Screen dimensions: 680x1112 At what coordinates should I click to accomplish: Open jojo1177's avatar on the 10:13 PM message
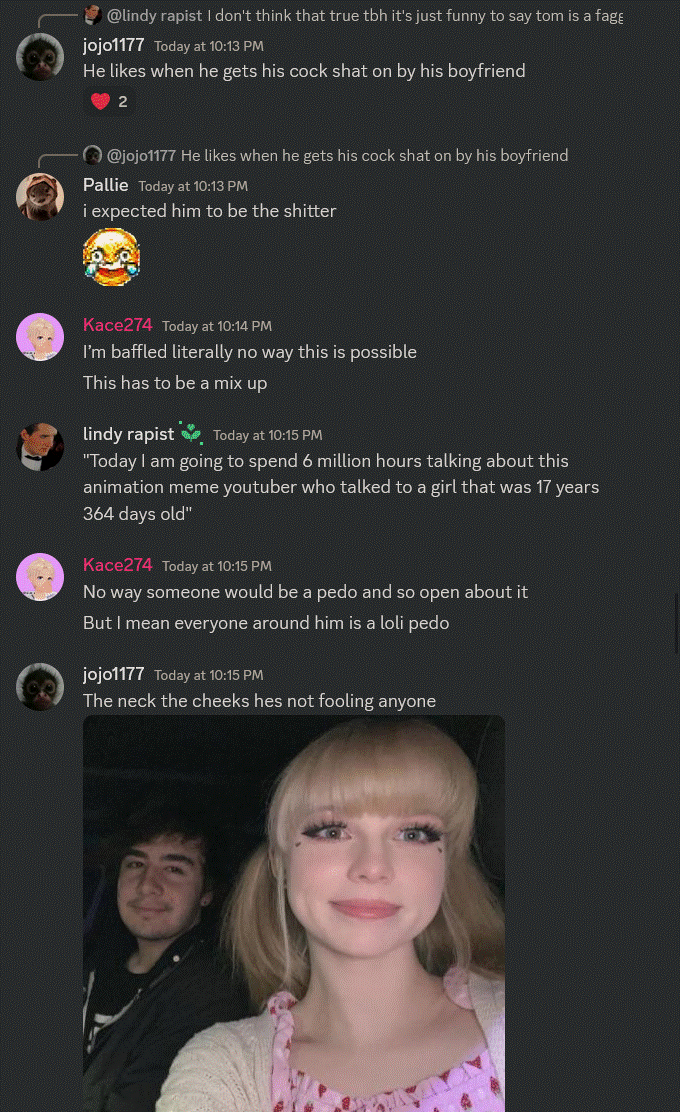pos(40,57)
